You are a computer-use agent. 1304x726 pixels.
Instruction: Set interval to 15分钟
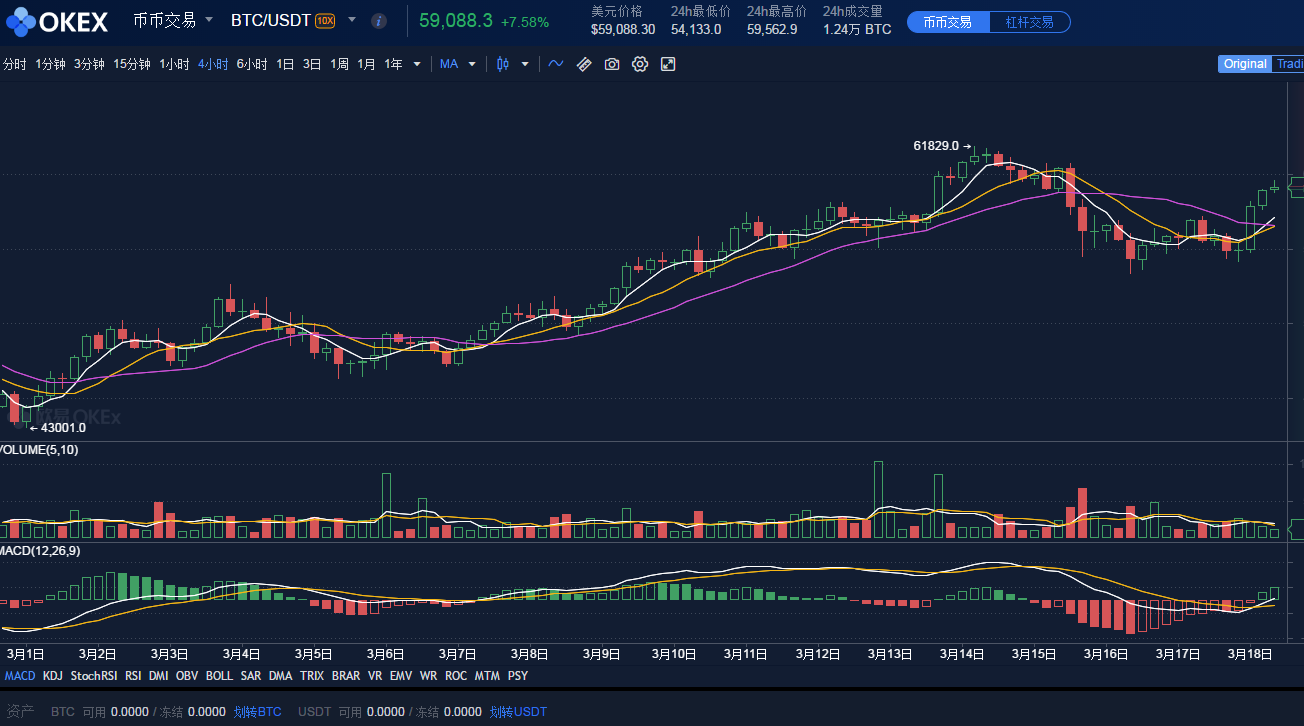click(132, 64)
